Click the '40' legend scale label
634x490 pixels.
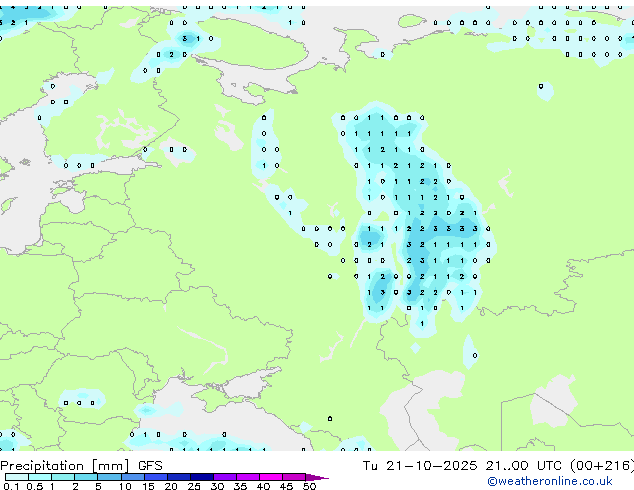click(263, 486)
